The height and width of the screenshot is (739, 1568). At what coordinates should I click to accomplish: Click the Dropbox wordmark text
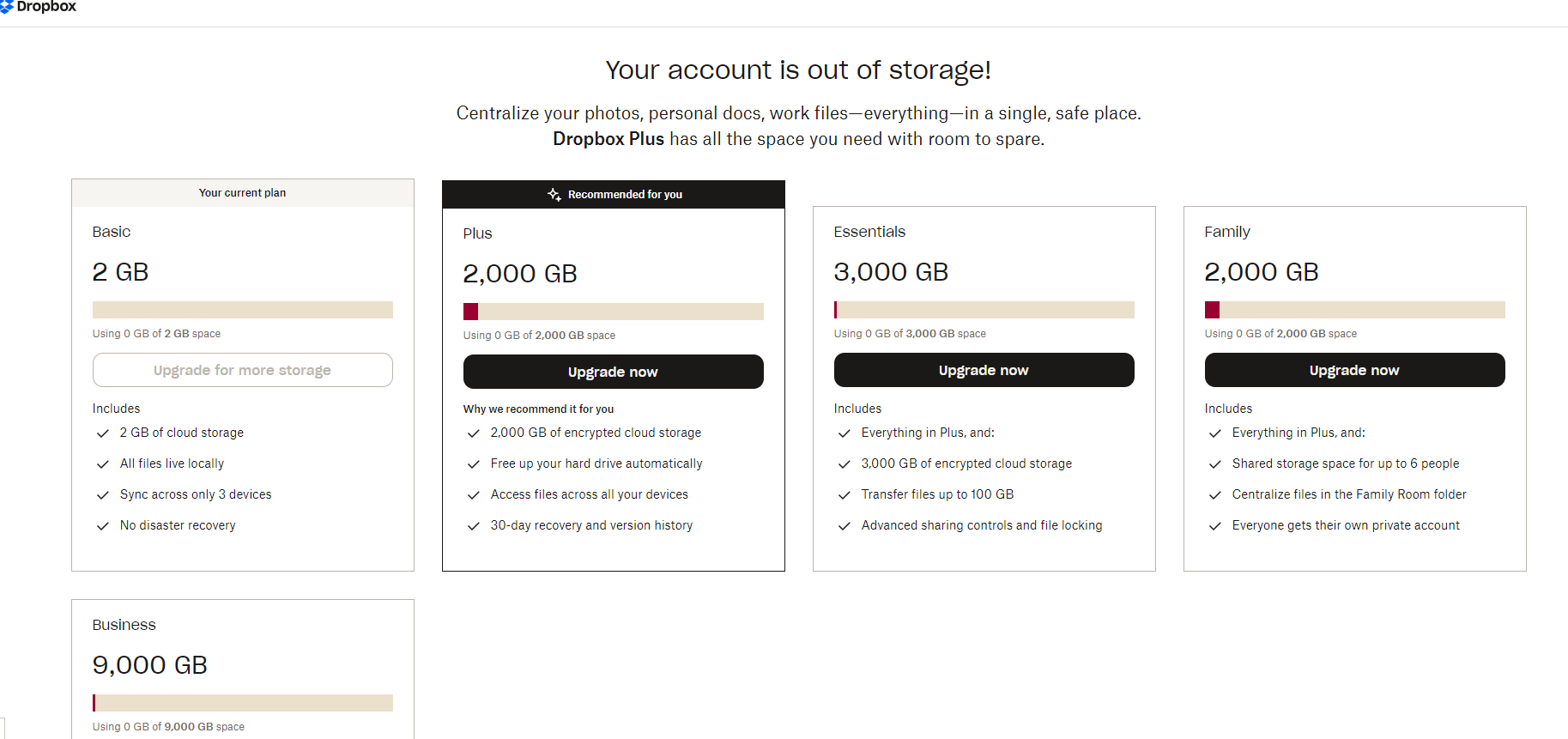[46, 7]
